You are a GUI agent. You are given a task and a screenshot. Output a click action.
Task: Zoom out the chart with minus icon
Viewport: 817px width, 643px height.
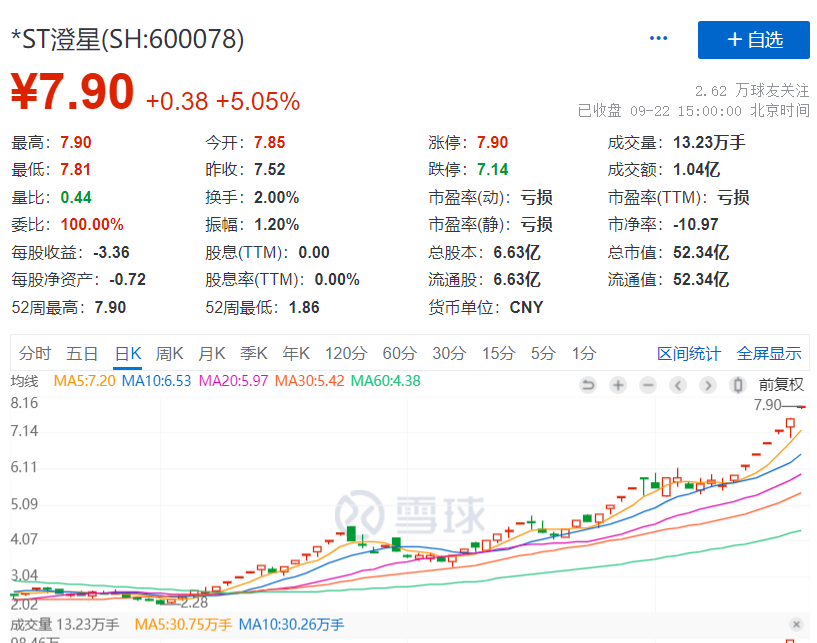pos(648,385)
